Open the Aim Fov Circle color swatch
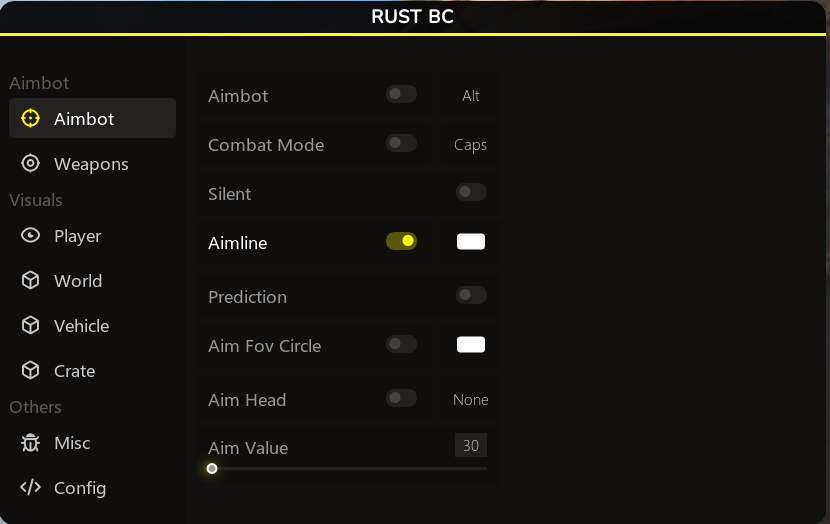Viewport: 830px width, 524px height. (471, 345)
